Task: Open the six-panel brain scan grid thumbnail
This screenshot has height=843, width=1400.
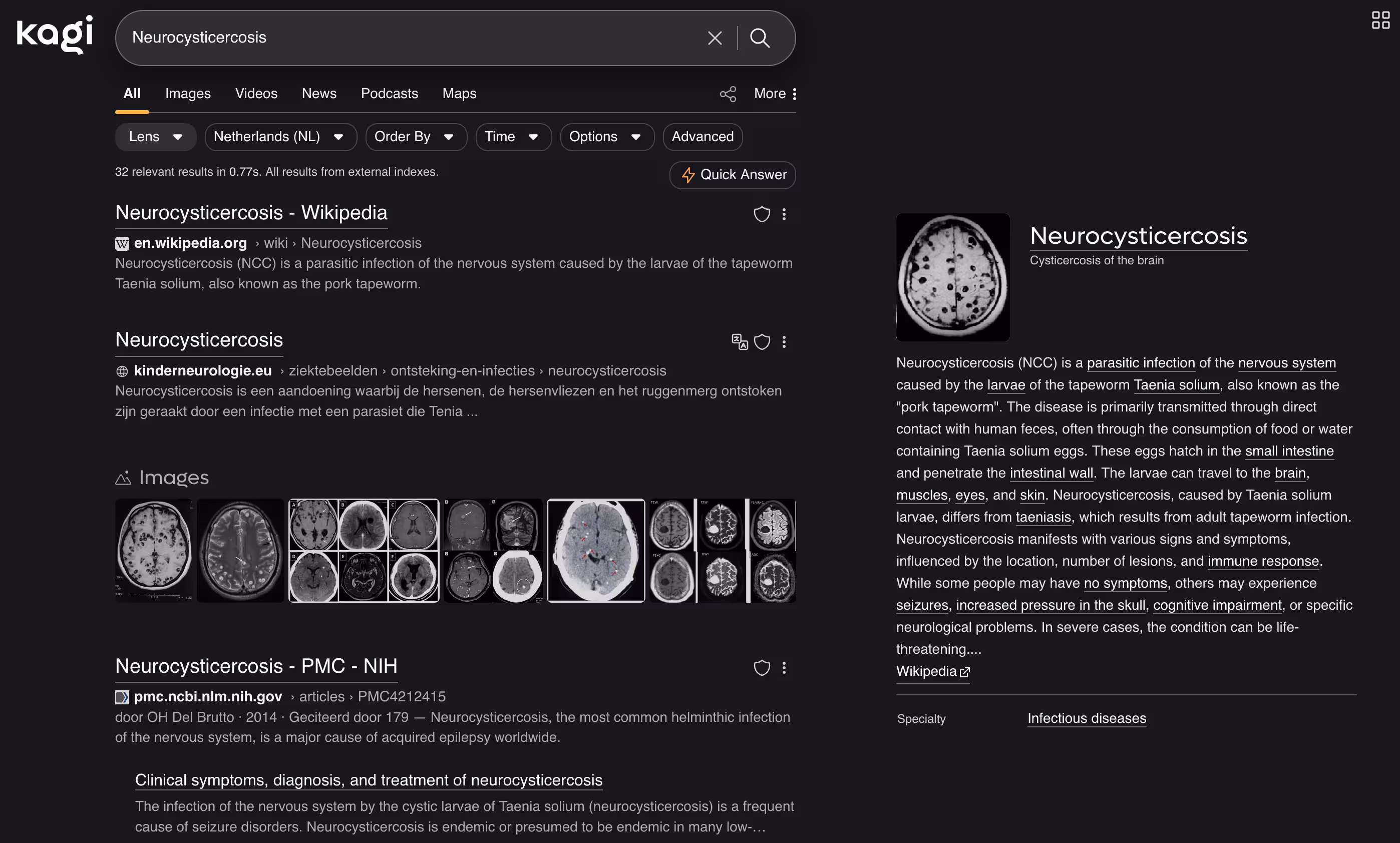Action: tap(364, 551)
